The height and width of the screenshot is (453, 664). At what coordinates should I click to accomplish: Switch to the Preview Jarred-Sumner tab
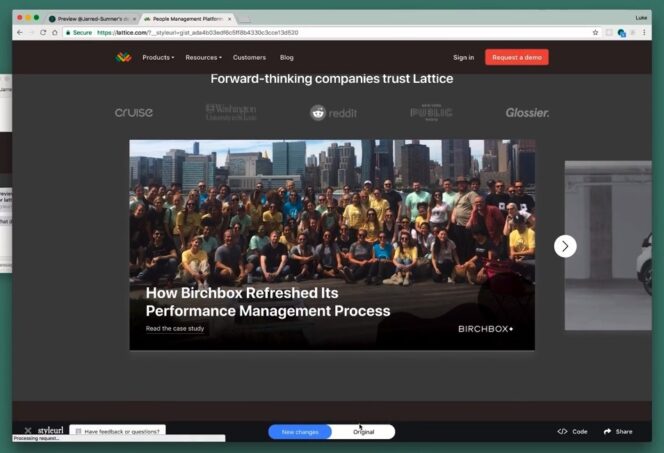(92, 19)
